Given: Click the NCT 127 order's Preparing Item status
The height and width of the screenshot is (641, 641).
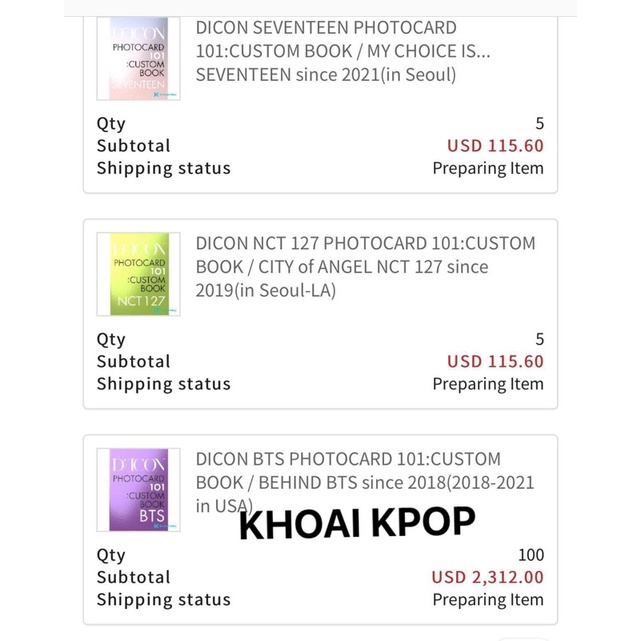Looking at the screenshot, I should tap(487, 384).
